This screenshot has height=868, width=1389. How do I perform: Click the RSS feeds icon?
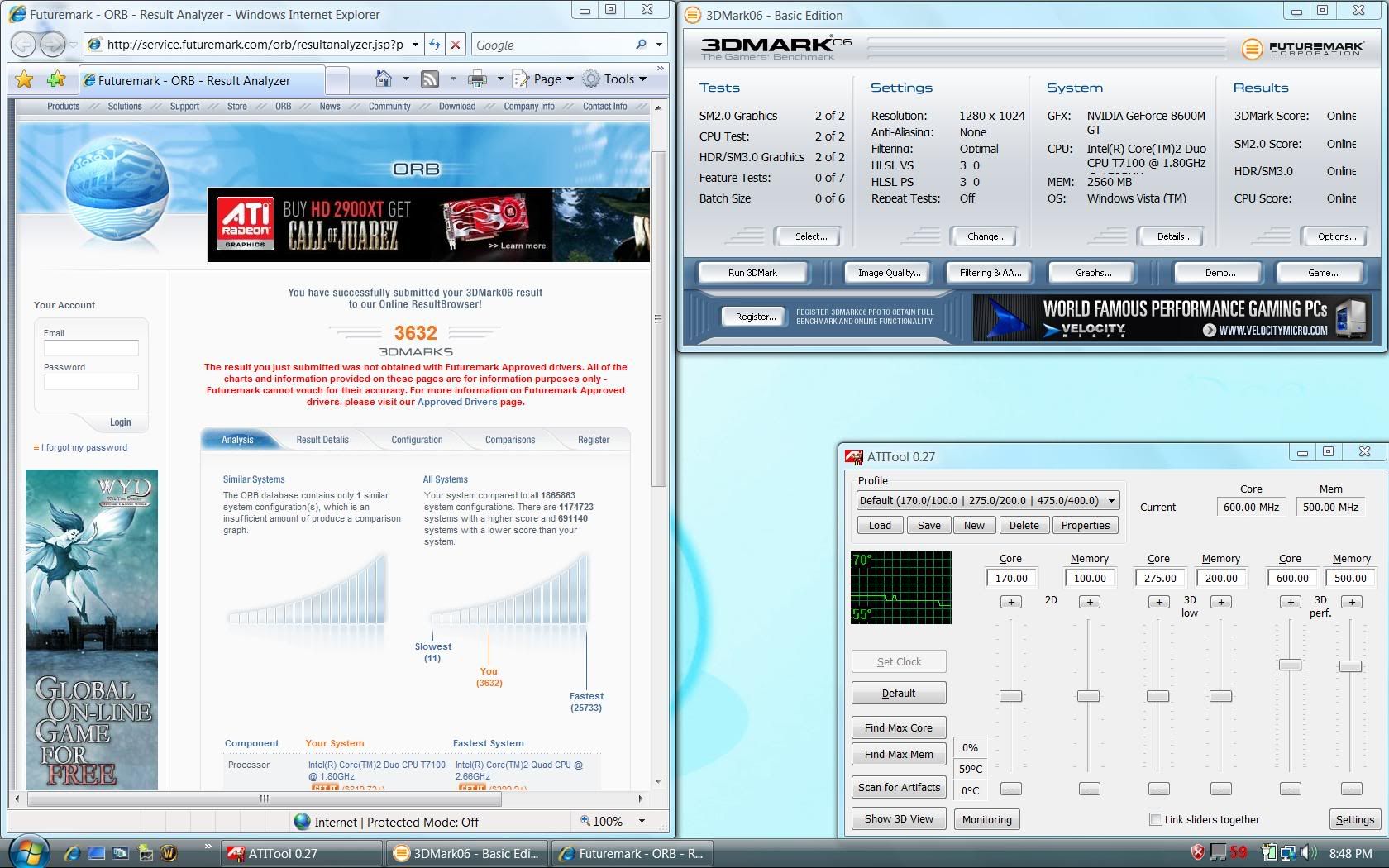(430, 79)
